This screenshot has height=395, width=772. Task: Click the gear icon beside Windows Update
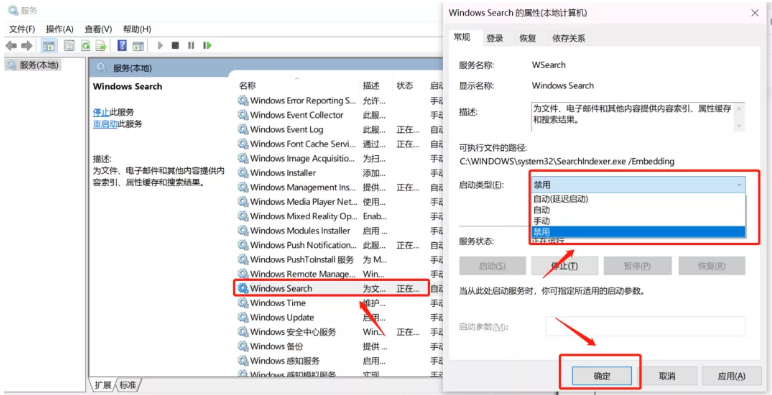243,317
